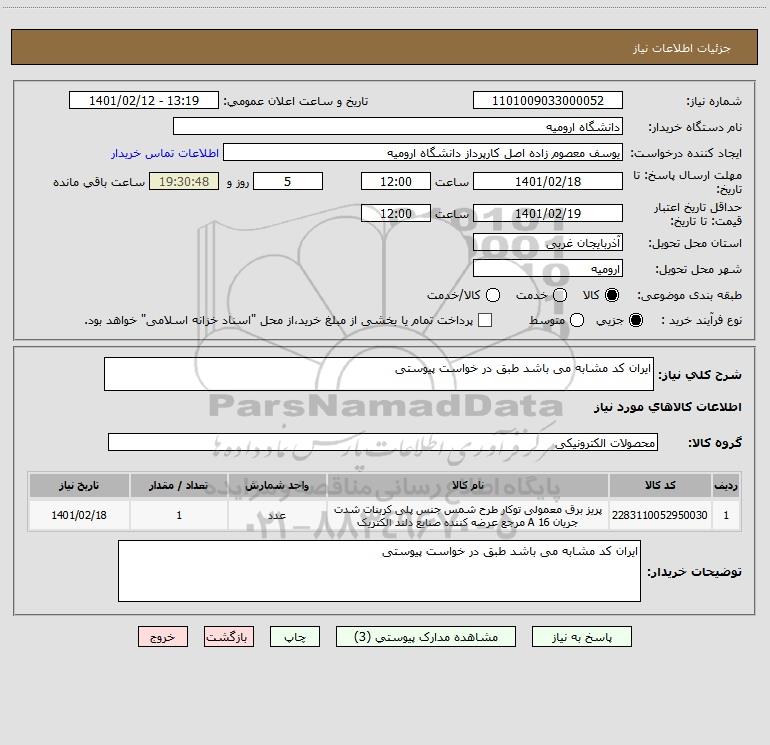
Task: Click the remaining days field showing 5
Action: click(x=288, y=181)
